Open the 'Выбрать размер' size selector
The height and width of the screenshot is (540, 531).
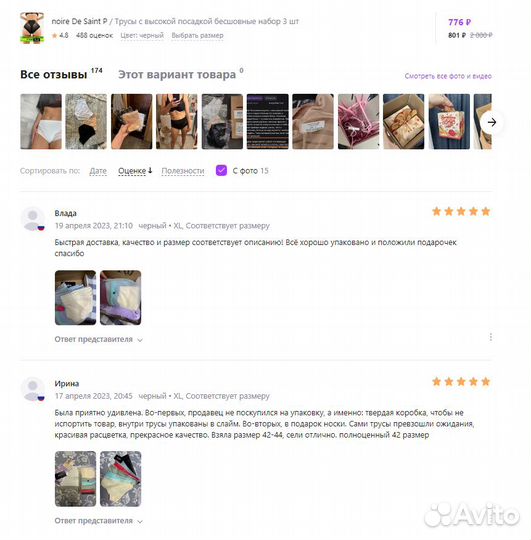point(197,35)
